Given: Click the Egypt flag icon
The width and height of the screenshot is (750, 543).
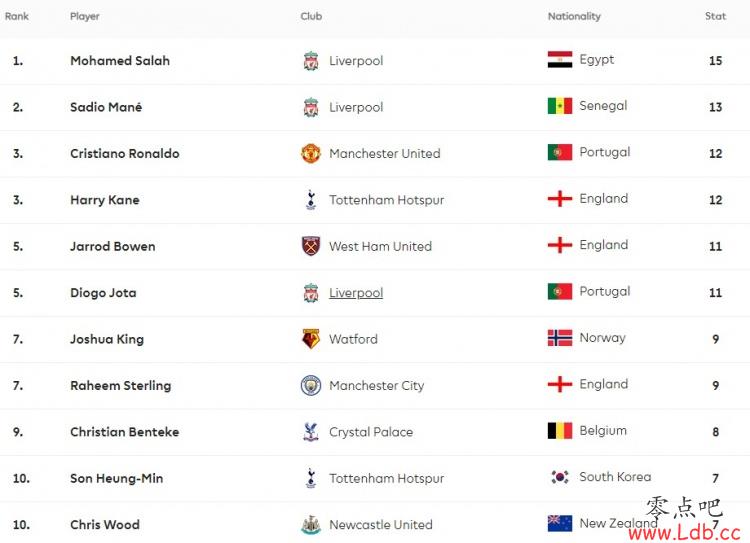Looking at the screenshot, I should [560, 59].
